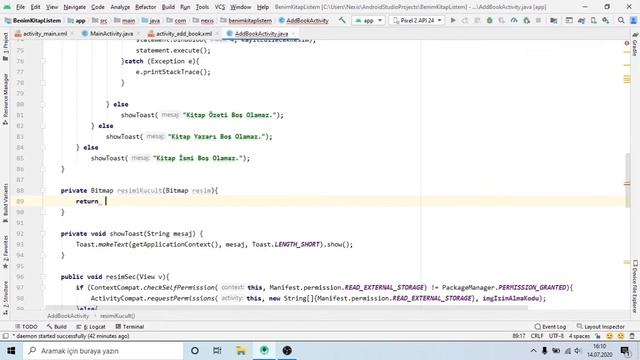Click the sad smiley feedback icon
640x360 pixels.
(621, 336)
